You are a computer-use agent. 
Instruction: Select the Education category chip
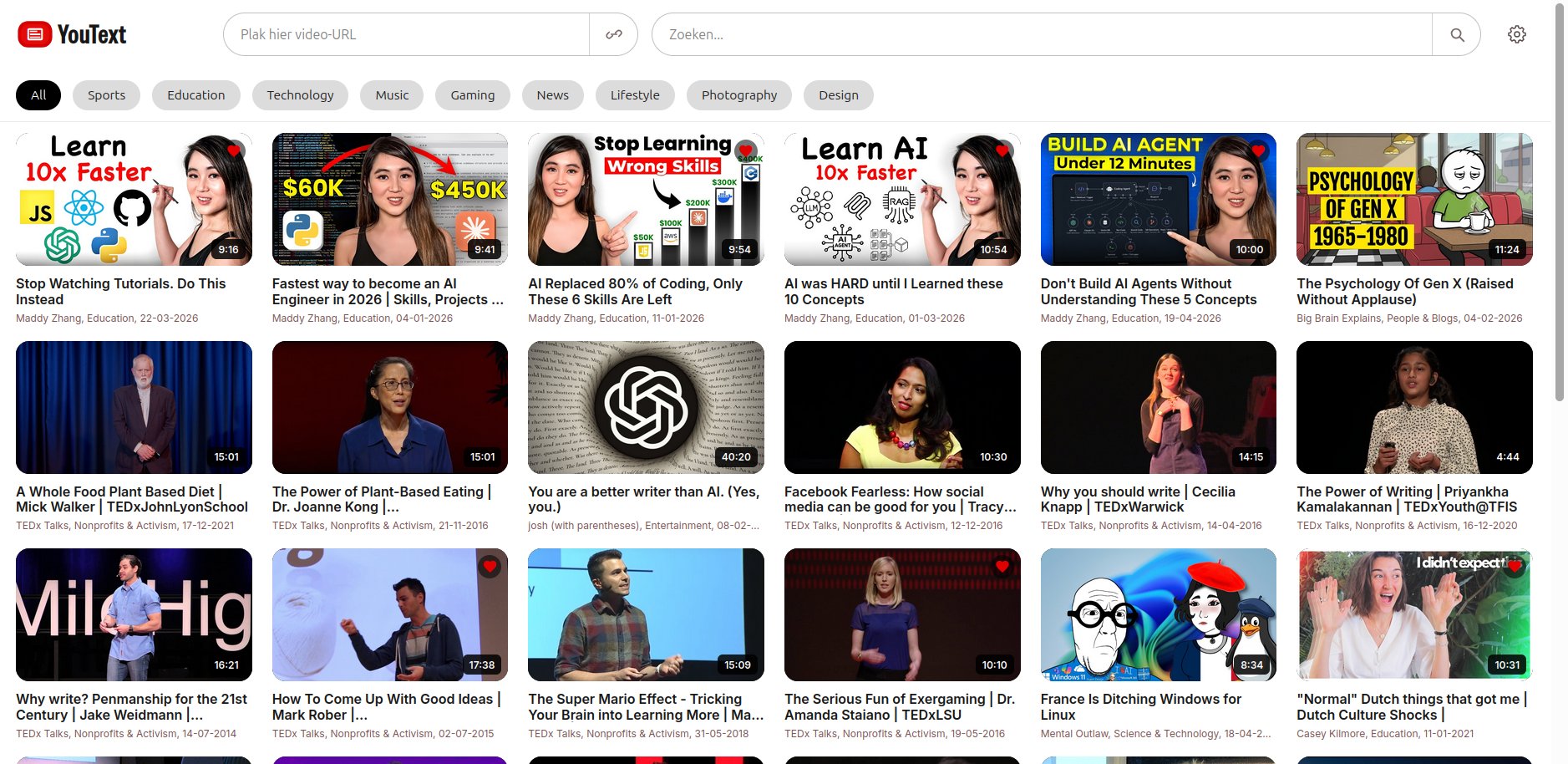click(x=195, y=95)
